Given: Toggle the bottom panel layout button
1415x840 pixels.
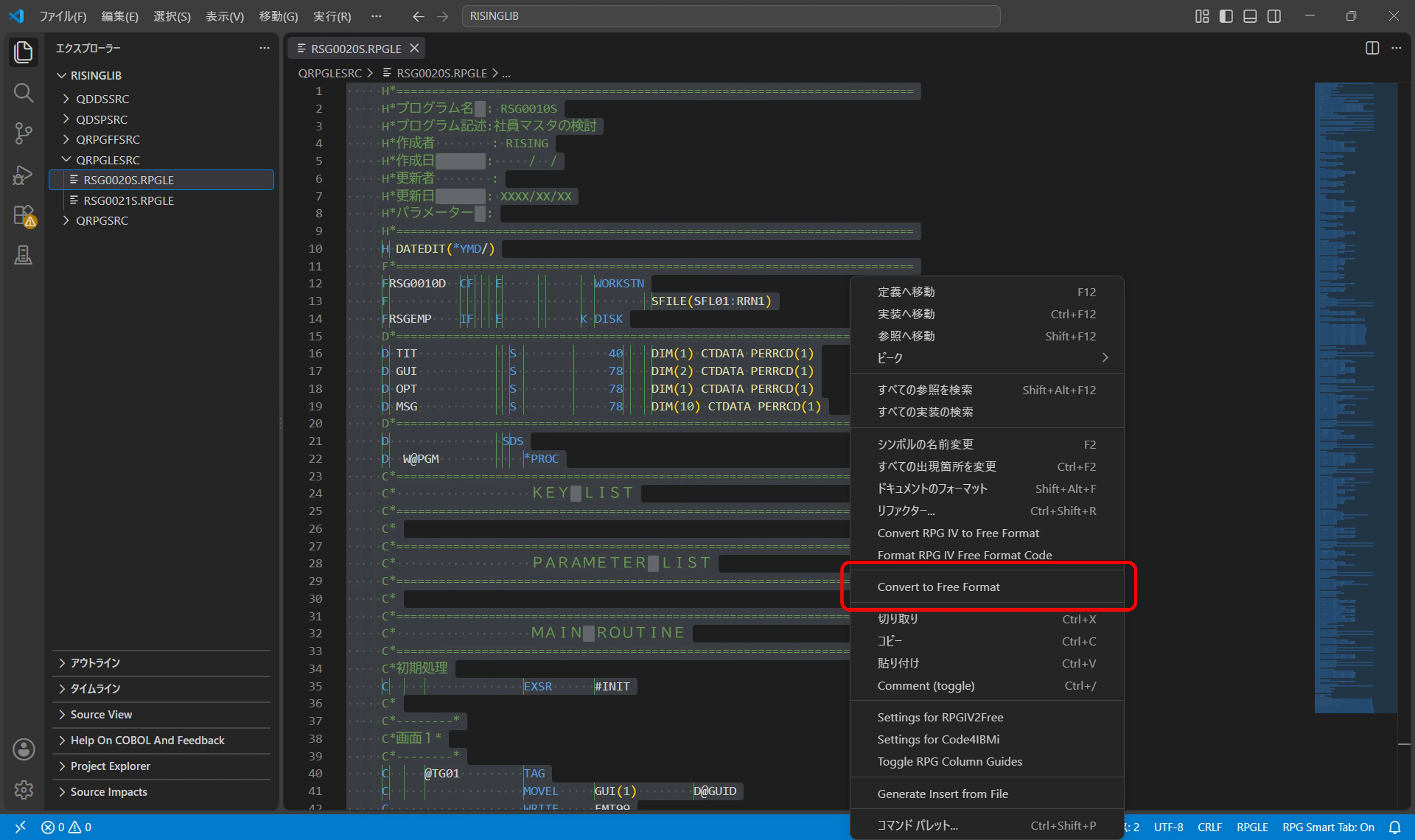Looking at the screenshot, I should (1250, 16).
